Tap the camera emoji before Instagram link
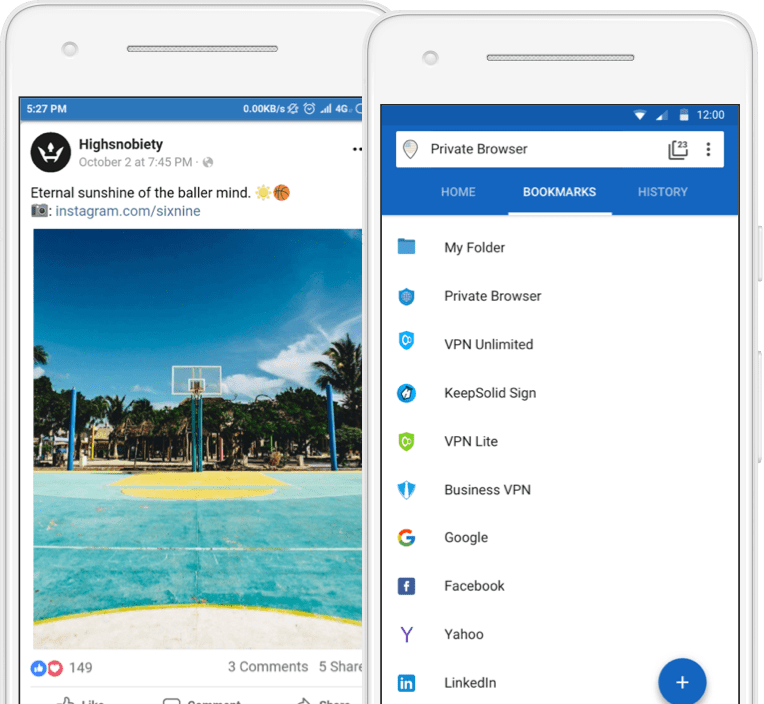764x704 pixels. 39,210
